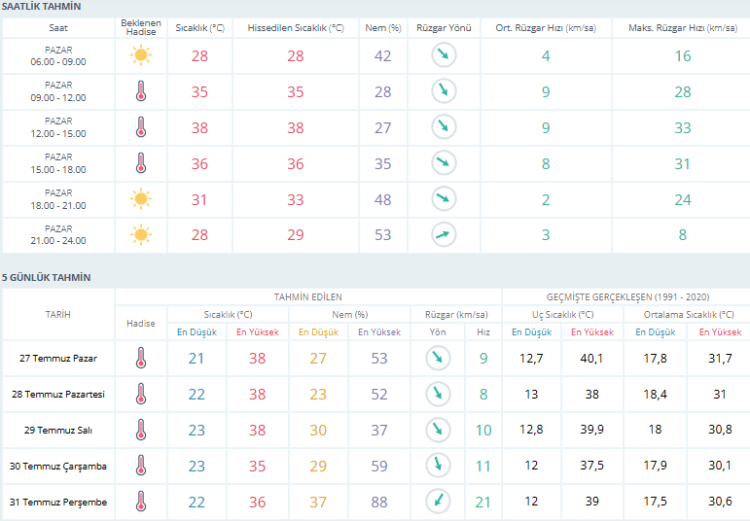Screen dimensions: 750x521
Task: Click max wind speed 33 in 12.00-15.00 row
Action: 682,128
